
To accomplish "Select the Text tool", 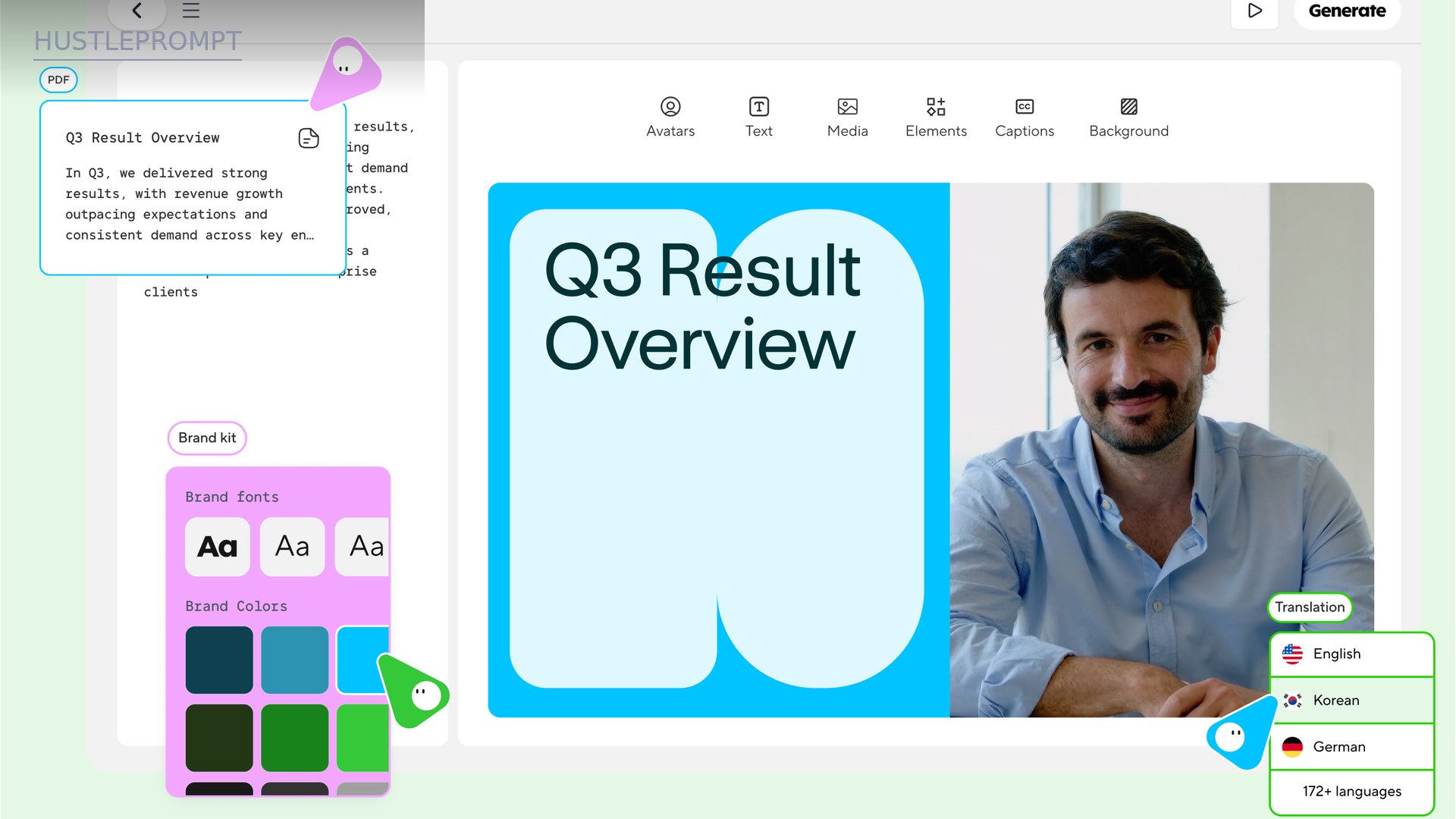I will point(758,118).
